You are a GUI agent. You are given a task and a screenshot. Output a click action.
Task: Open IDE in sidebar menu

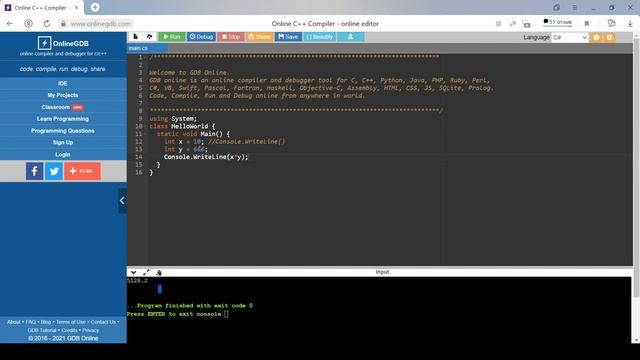point(63,83)
